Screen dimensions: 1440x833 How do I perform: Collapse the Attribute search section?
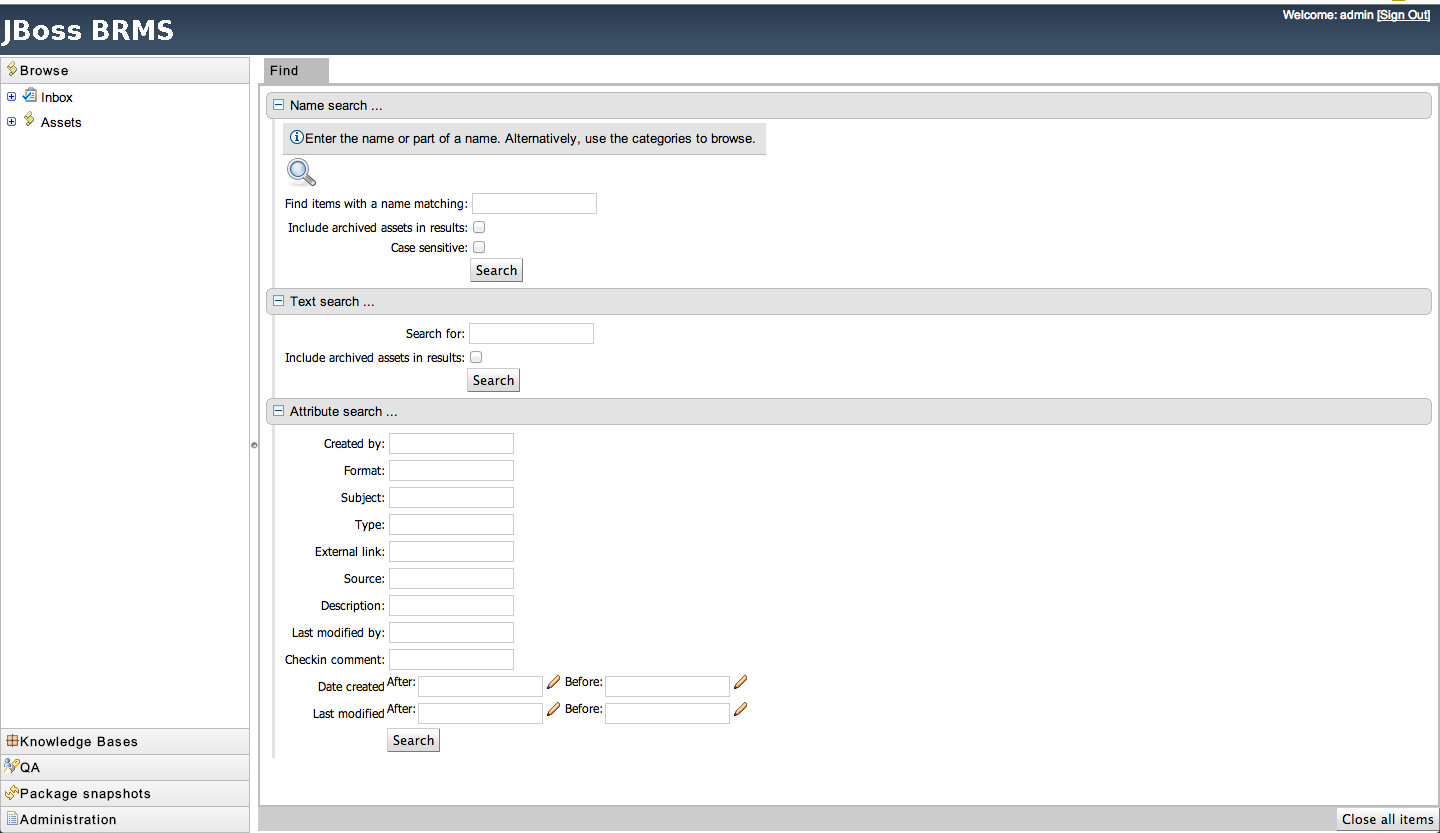coord(279,411)
